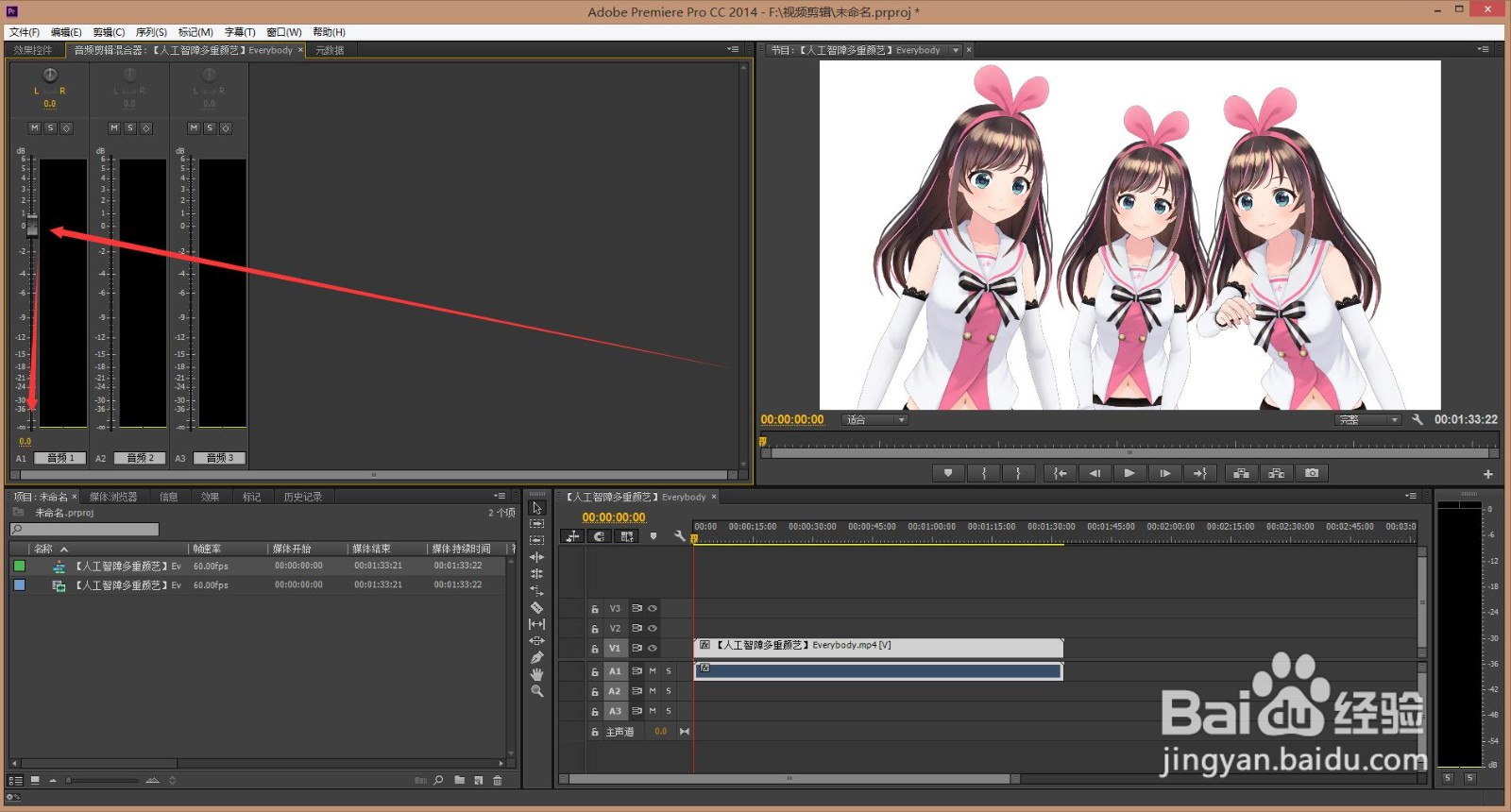Open 文件(F) menu
This screenshot has width=1511, height=812.
(24, 32)
